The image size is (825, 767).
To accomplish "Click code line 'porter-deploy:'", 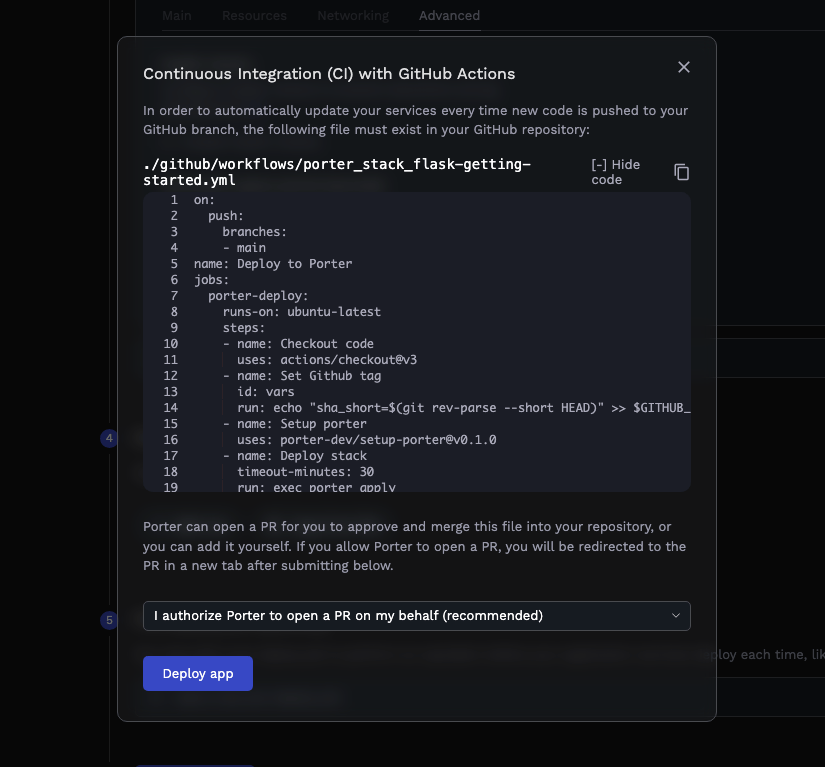I will click(258, 296).
